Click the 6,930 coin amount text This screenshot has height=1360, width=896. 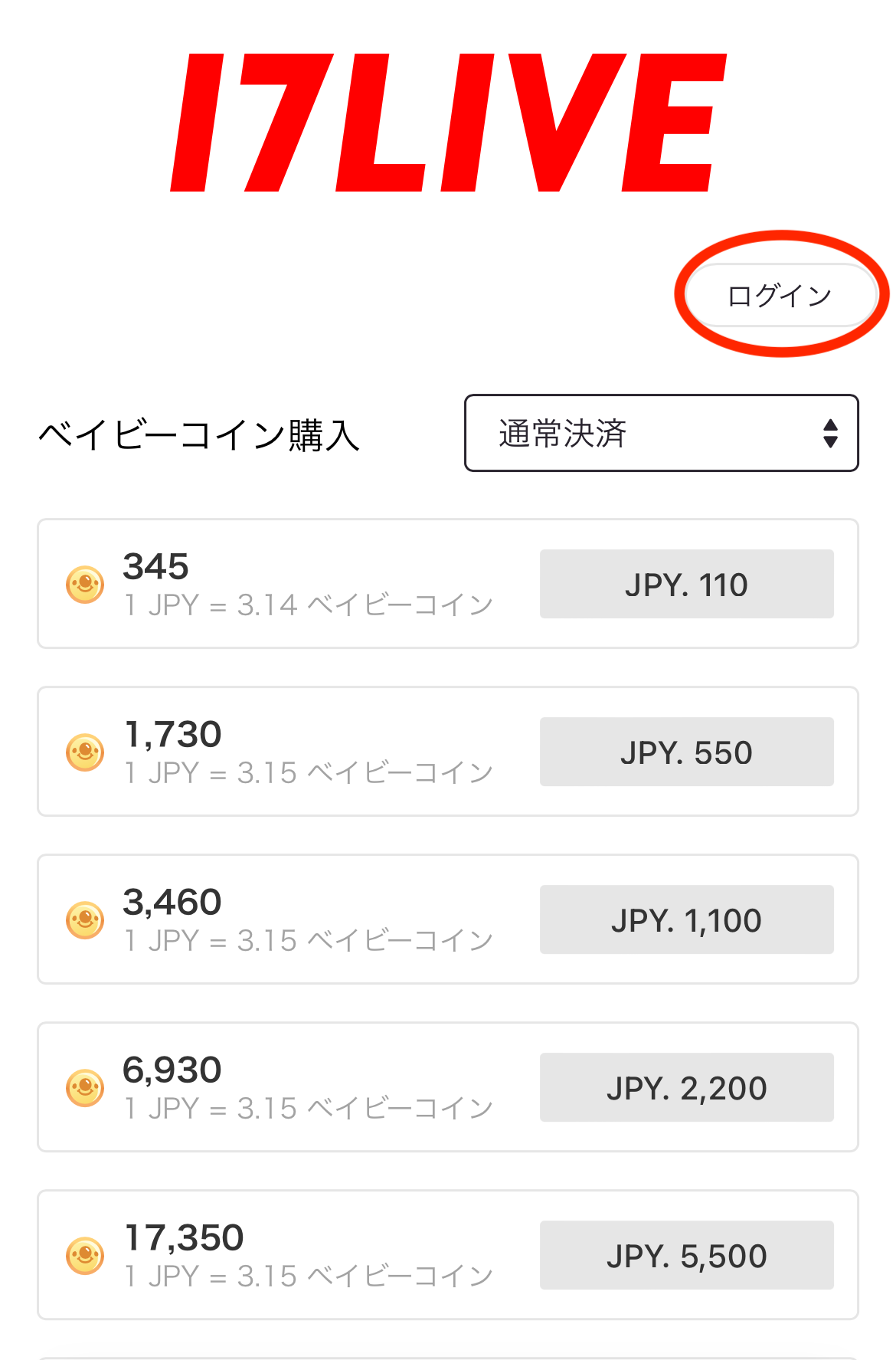click(x=172, y=1070)
